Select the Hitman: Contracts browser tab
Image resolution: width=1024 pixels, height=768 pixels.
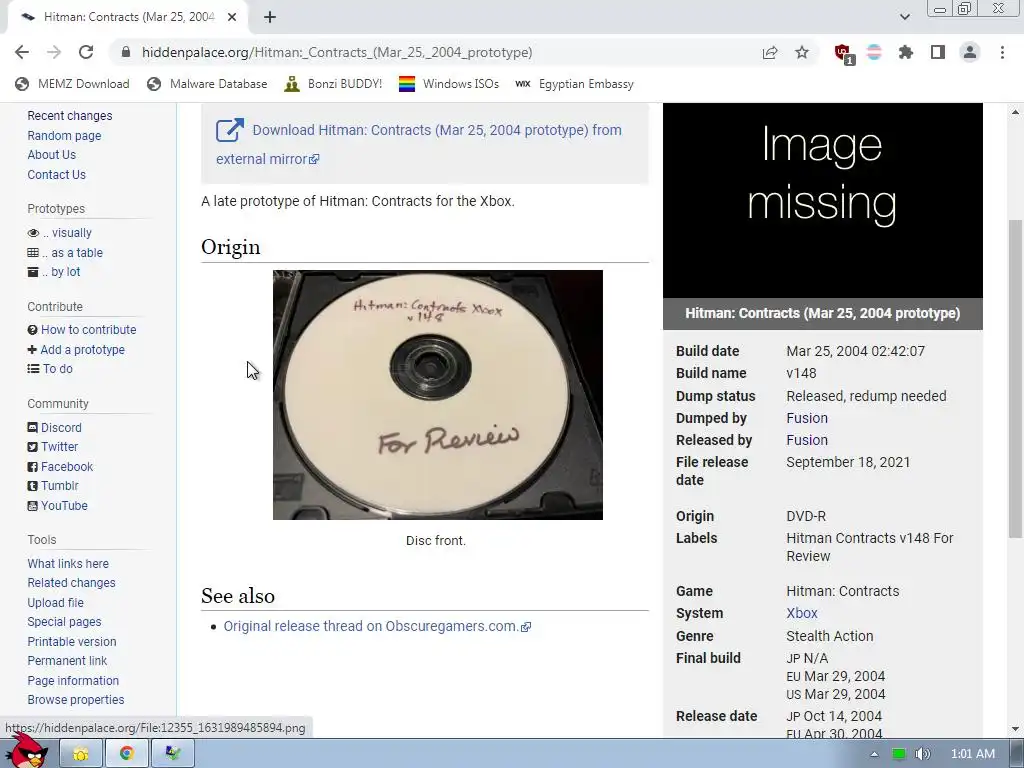128,17
